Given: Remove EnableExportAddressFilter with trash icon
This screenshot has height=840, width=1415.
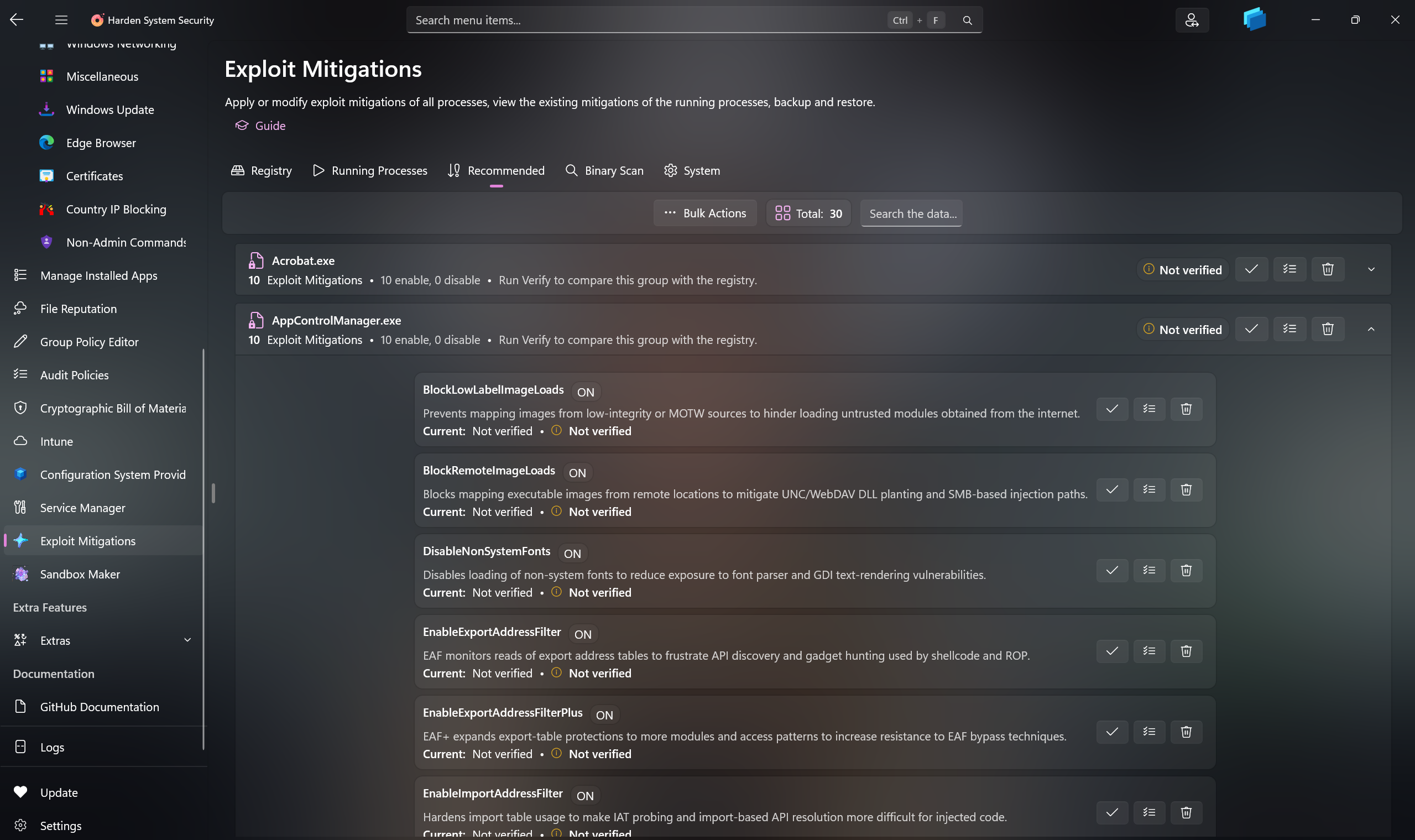Looking at the screenshot, I should tap(1186, 651).
